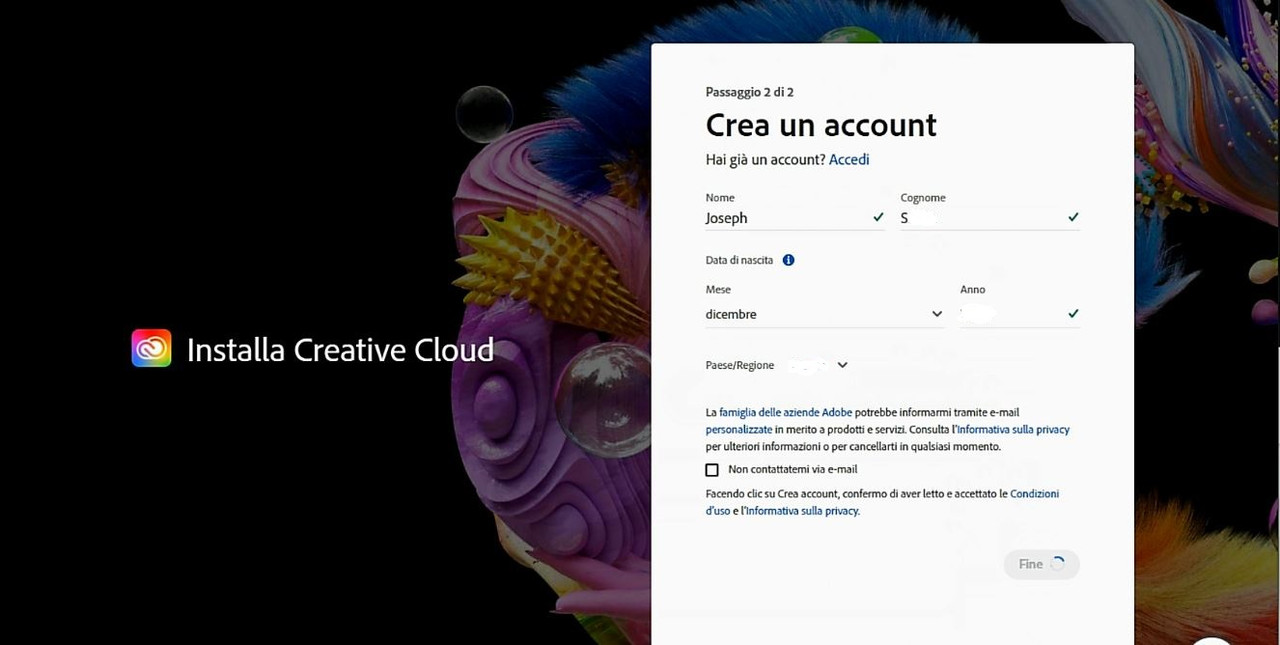
Task: Click the Anno input field
Action: pos(1020,314)
